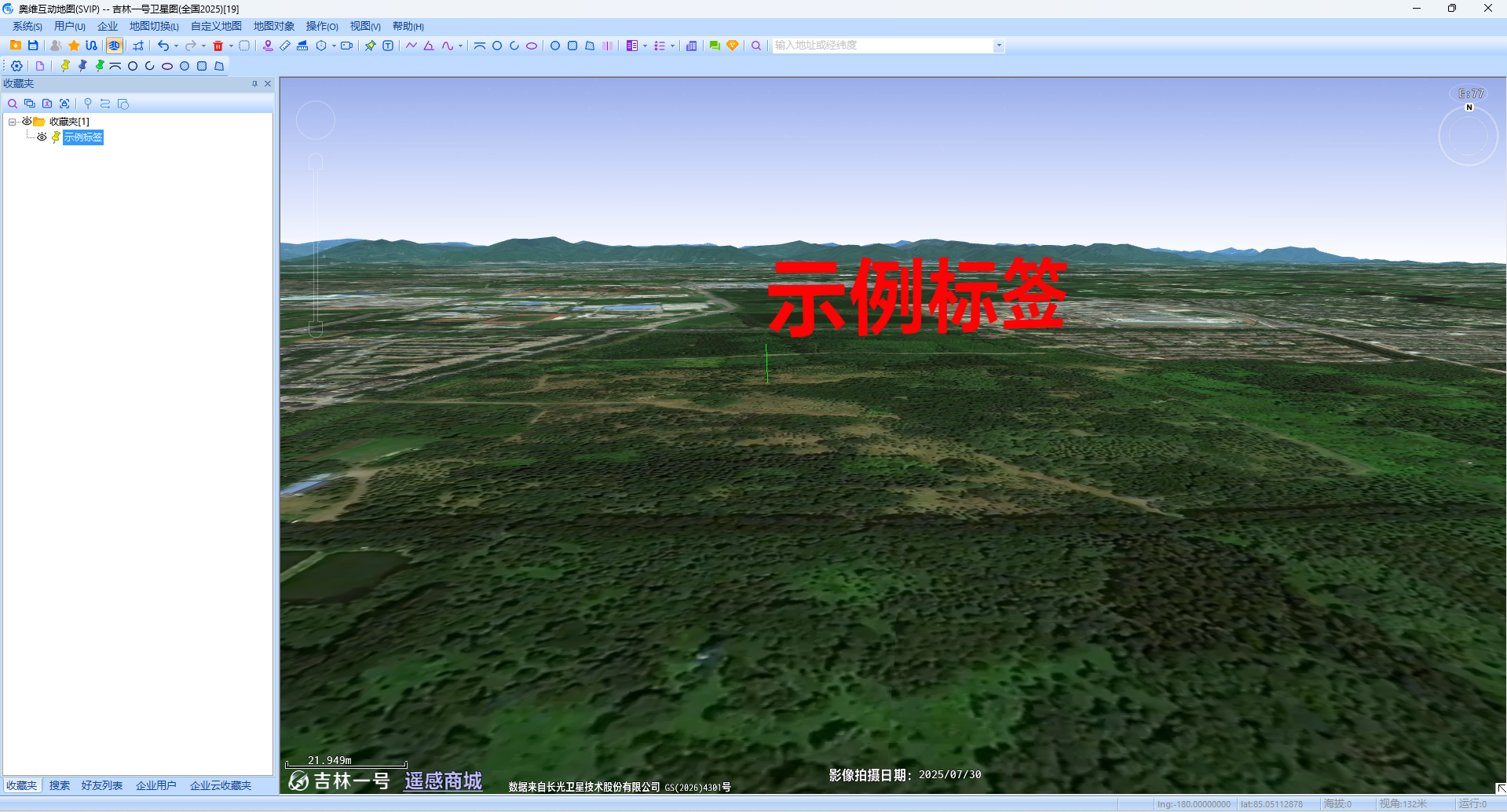Open the delete options dropdown arrow
The image size is (1507, 812).
(x=231, y=46)
